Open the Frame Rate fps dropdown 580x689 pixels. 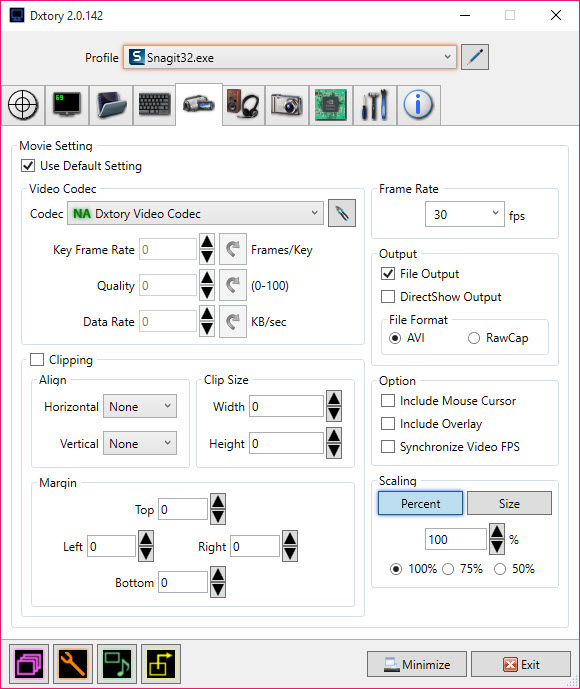click(x=464, y=214)
